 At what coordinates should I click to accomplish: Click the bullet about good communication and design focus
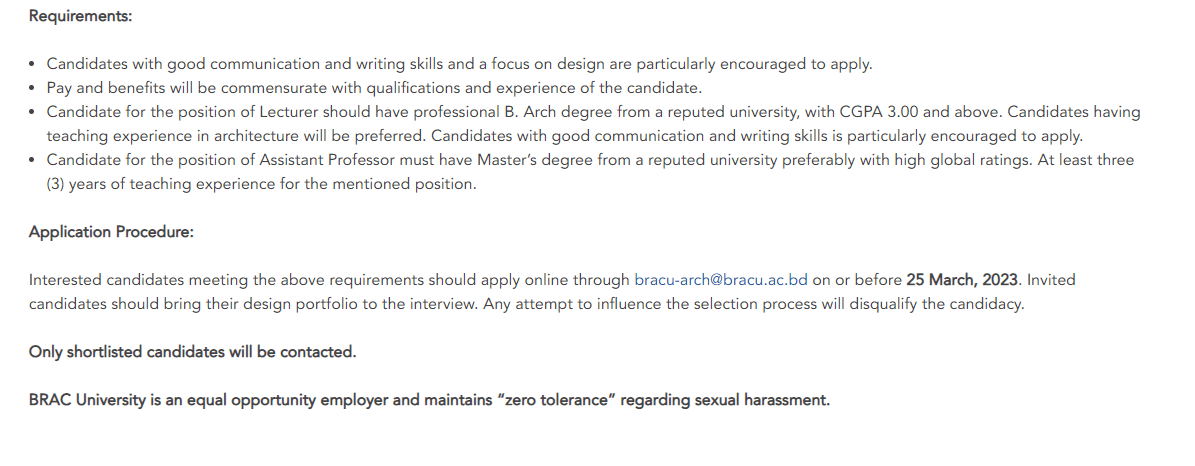click(460, 64)
